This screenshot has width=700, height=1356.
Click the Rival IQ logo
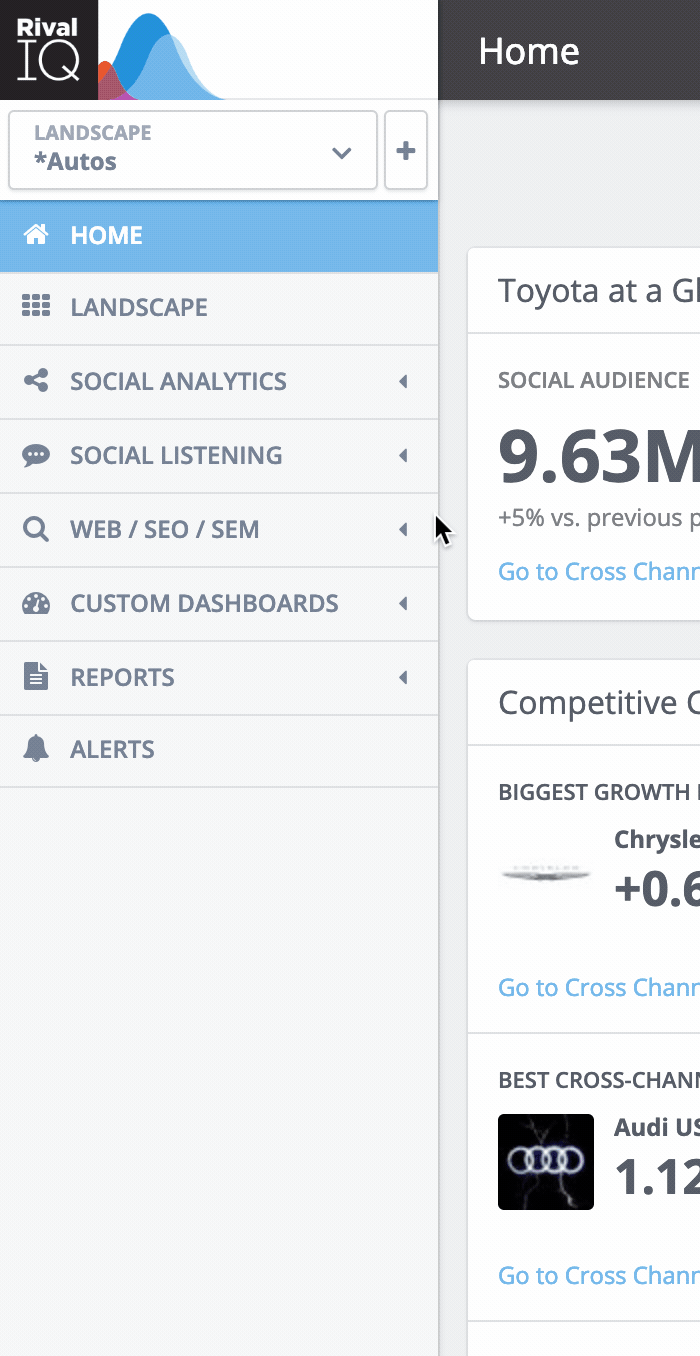pyautogui.click(x=49, y=50)
